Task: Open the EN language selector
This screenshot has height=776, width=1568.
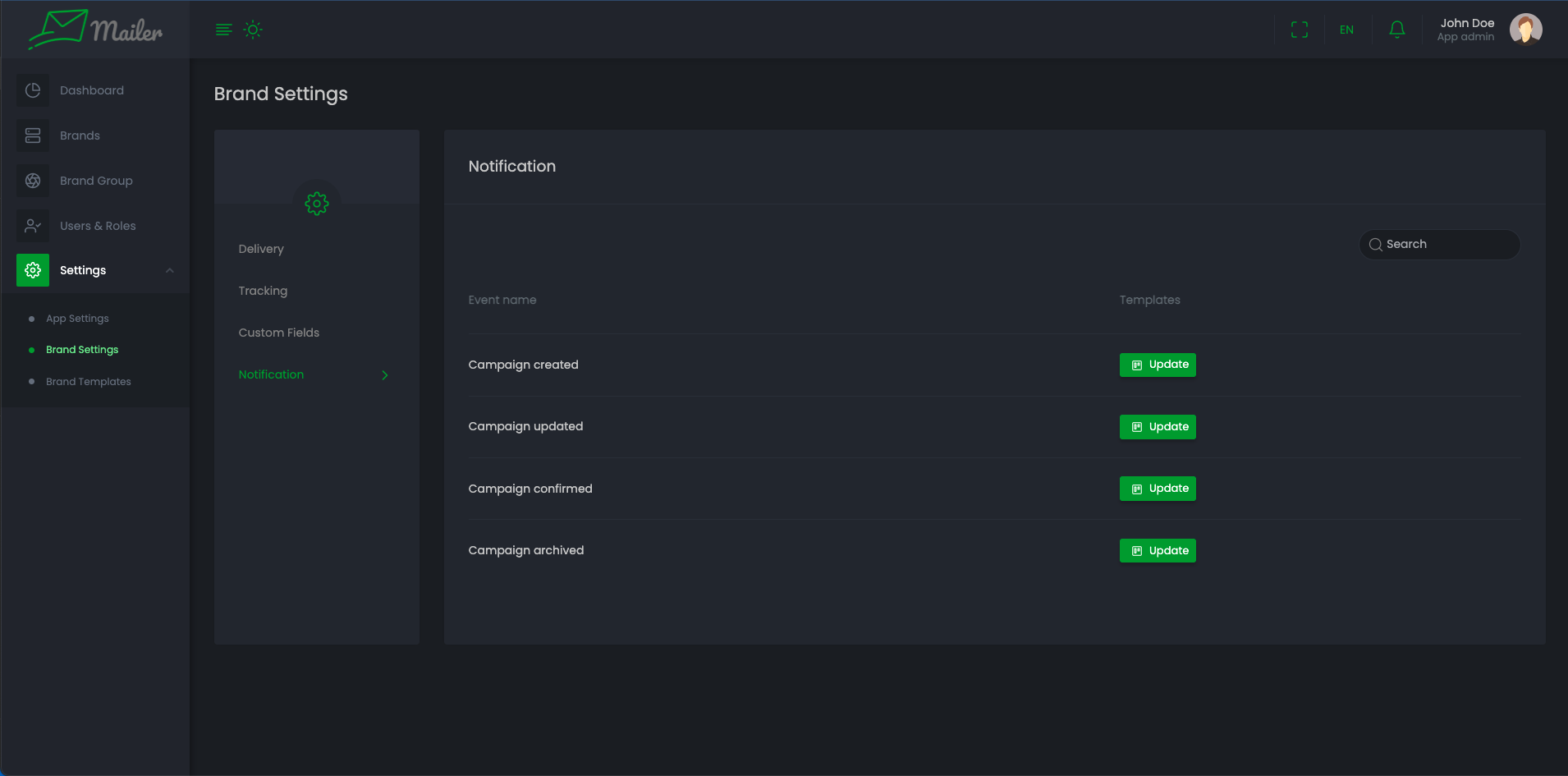Action: (x=1346, y=30)
